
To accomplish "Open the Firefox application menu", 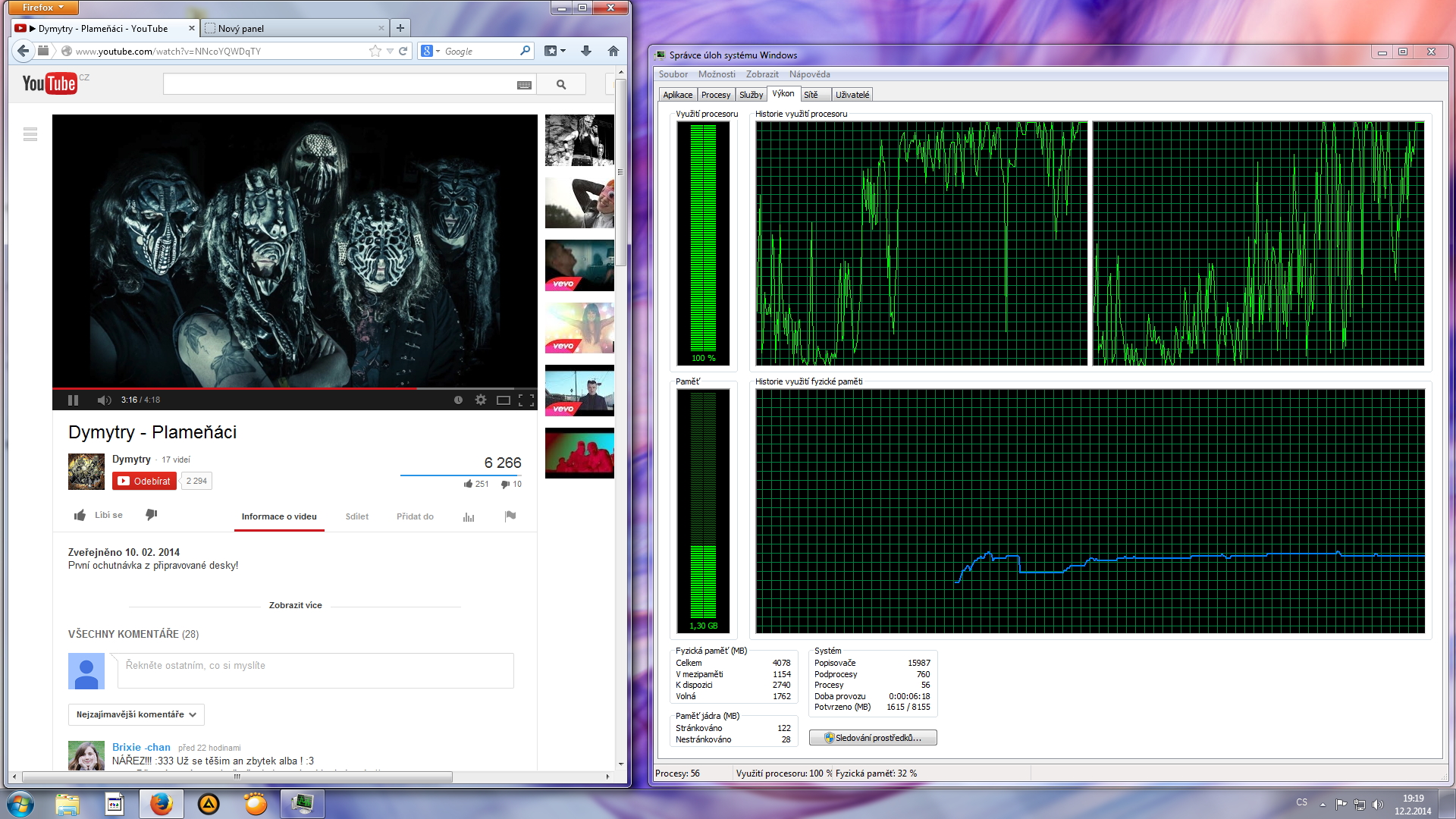I will [44, 8].
